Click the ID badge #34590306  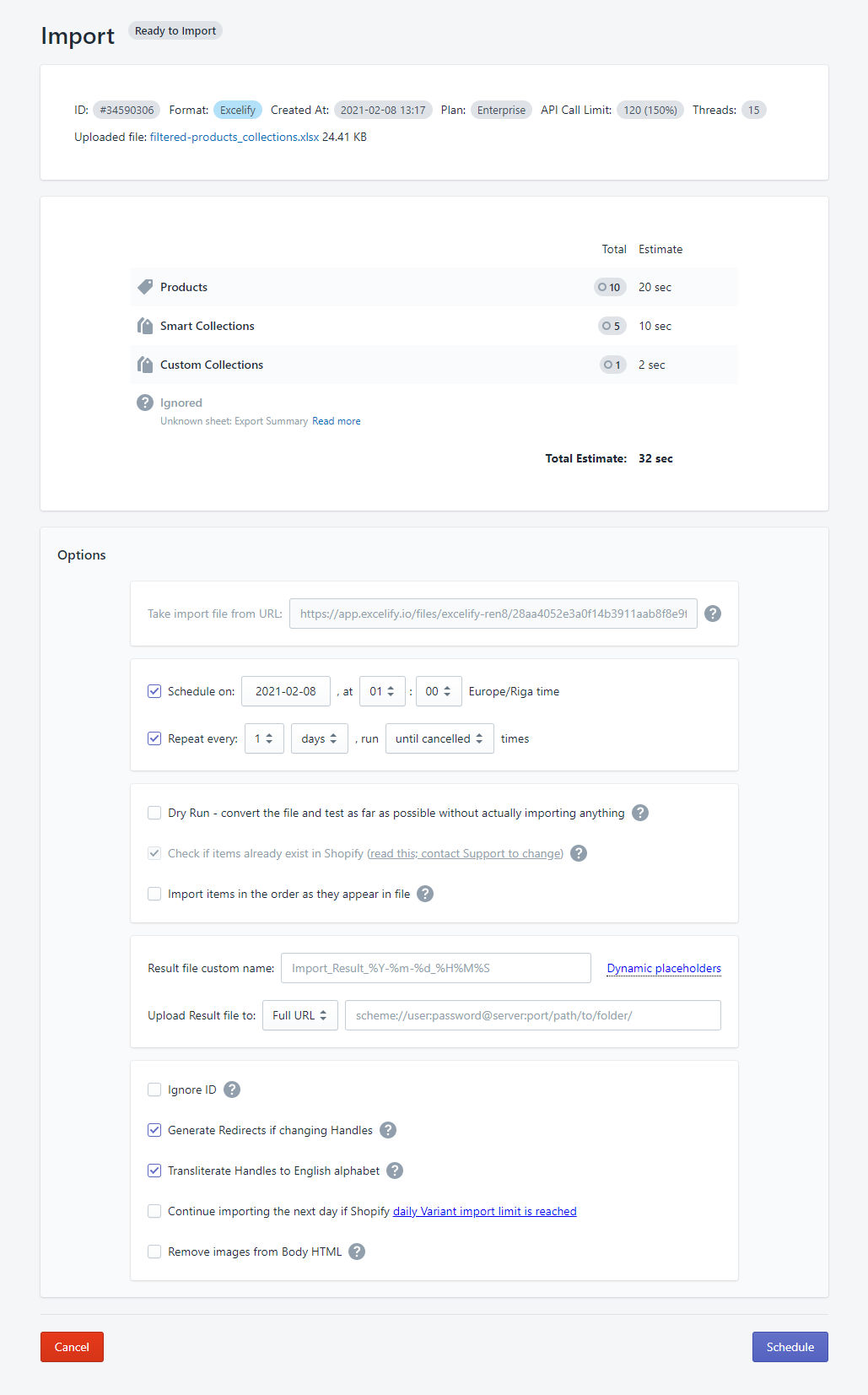point(127,110)
